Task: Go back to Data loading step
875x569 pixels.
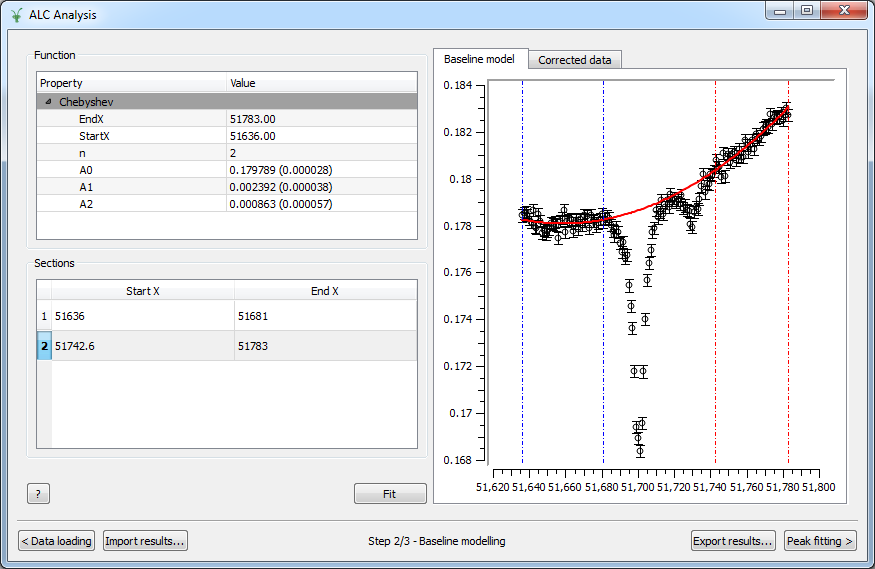Action: pyautogui.click(x=57, y=541)
